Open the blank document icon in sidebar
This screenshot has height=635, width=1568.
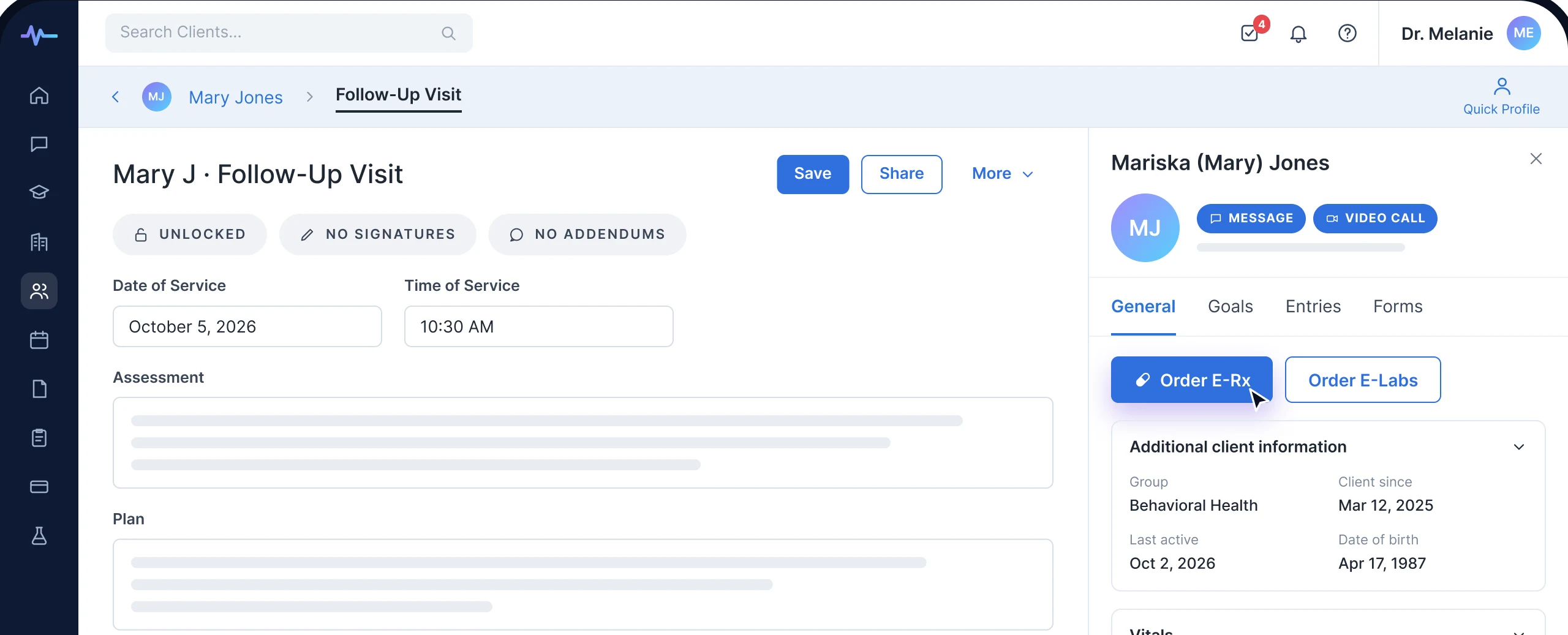(x=39, y=389)
